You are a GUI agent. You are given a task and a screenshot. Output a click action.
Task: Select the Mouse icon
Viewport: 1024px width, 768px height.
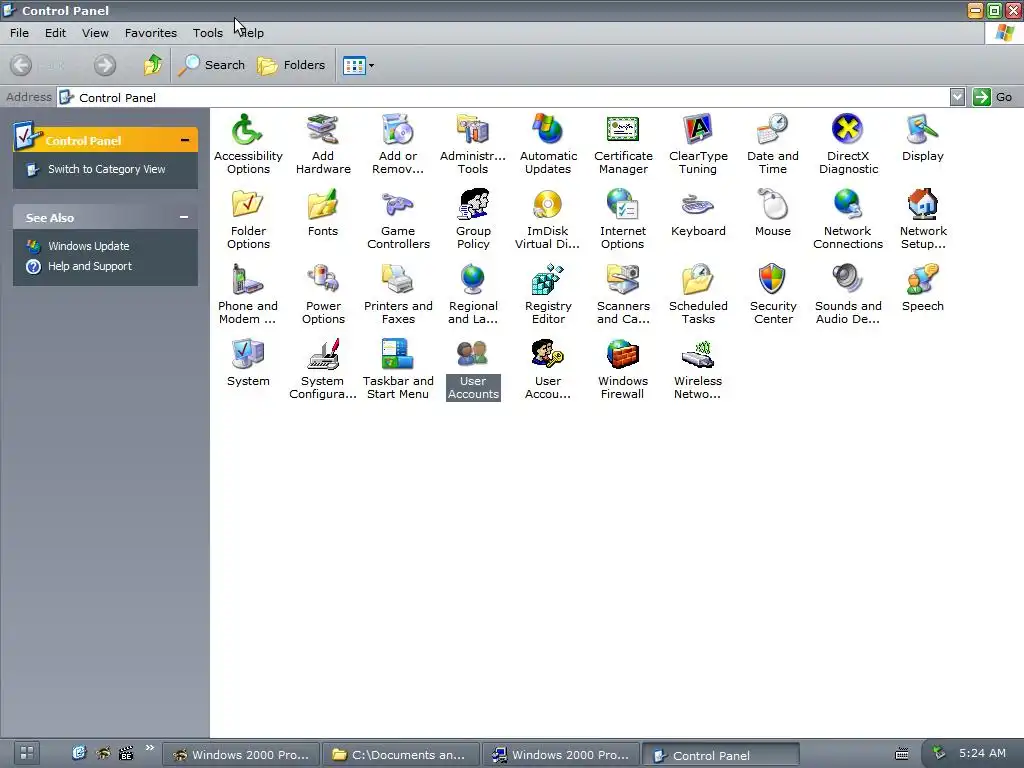pyautogui.click(x=773, y=213)
